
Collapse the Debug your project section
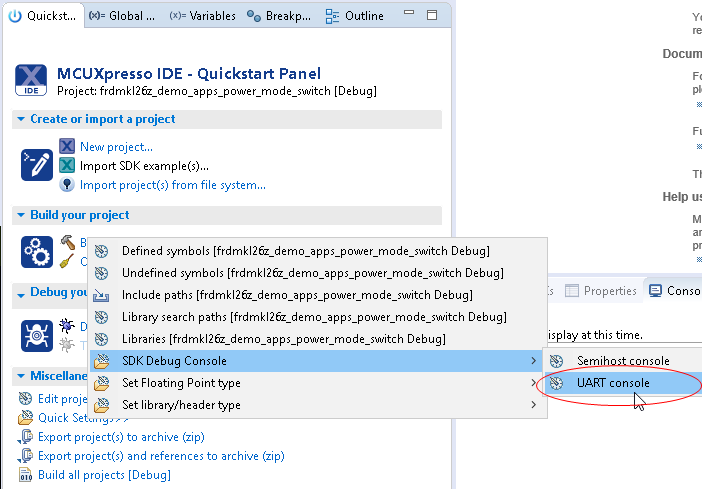(x=21, y=295)
